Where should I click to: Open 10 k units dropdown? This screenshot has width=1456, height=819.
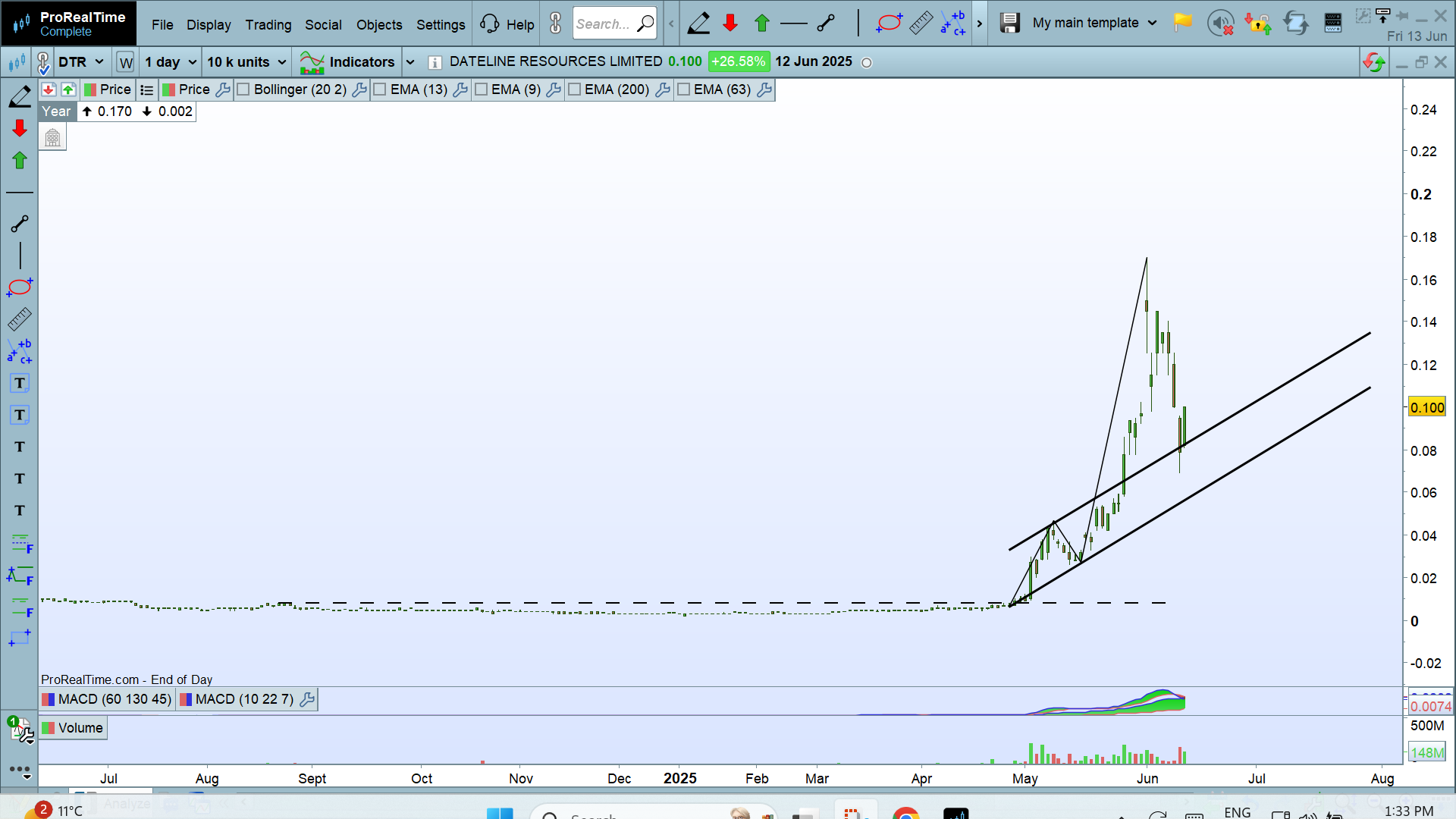pyautogui.click(x=246, y=62)
